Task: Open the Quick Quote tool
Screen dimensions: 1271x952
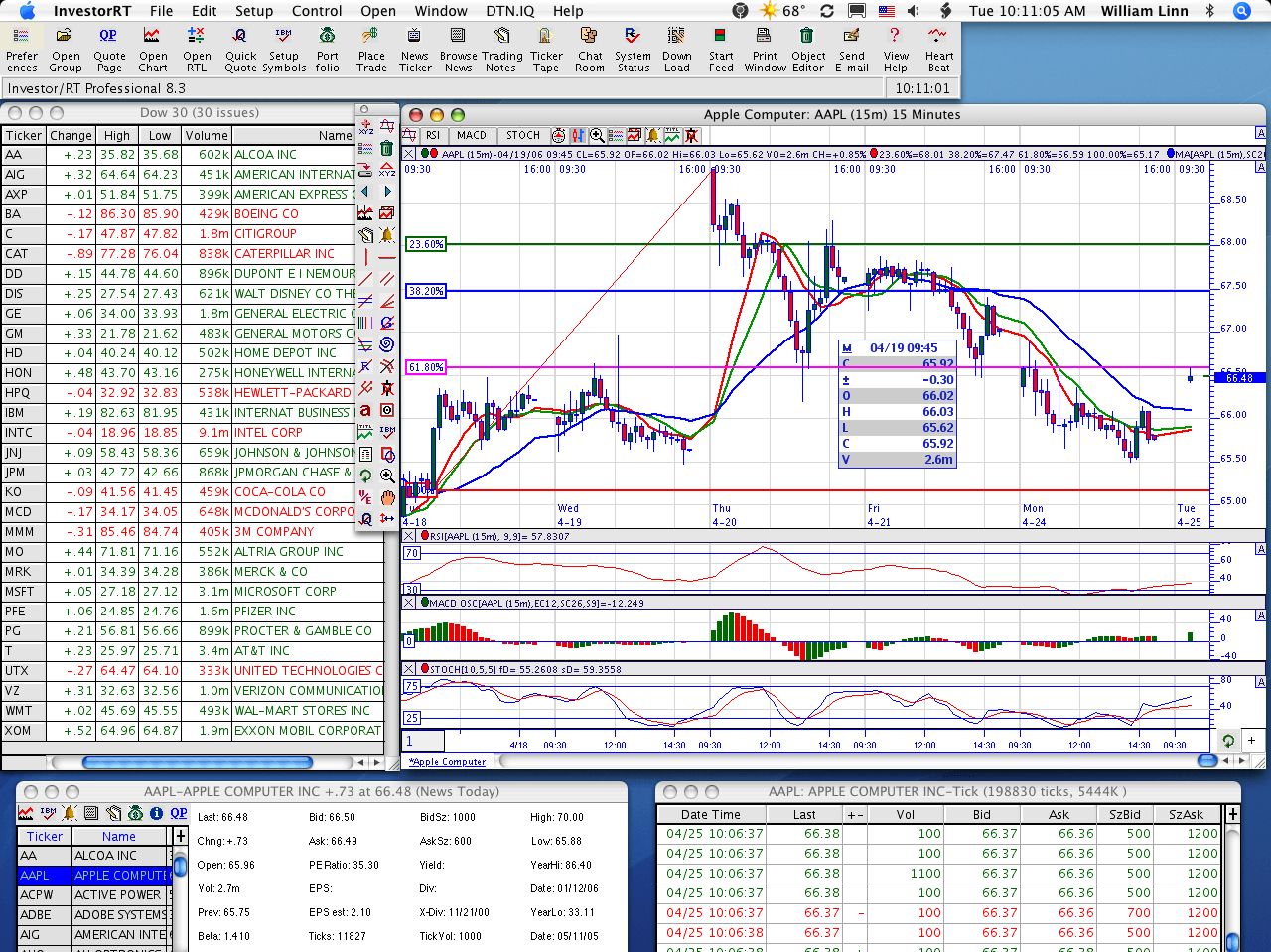Action: 240,49
